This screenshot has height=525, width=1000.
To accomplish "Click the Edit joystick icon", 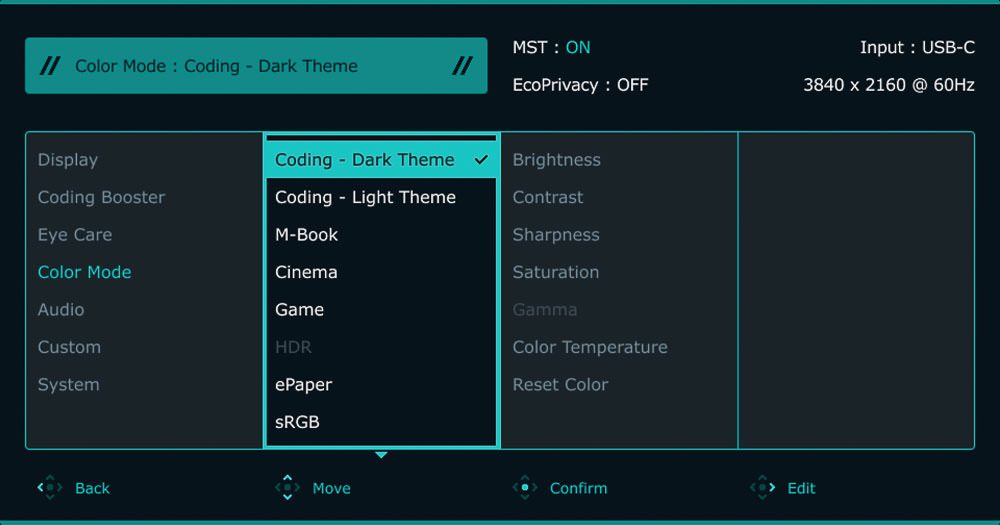I will [x=762, y=488].
